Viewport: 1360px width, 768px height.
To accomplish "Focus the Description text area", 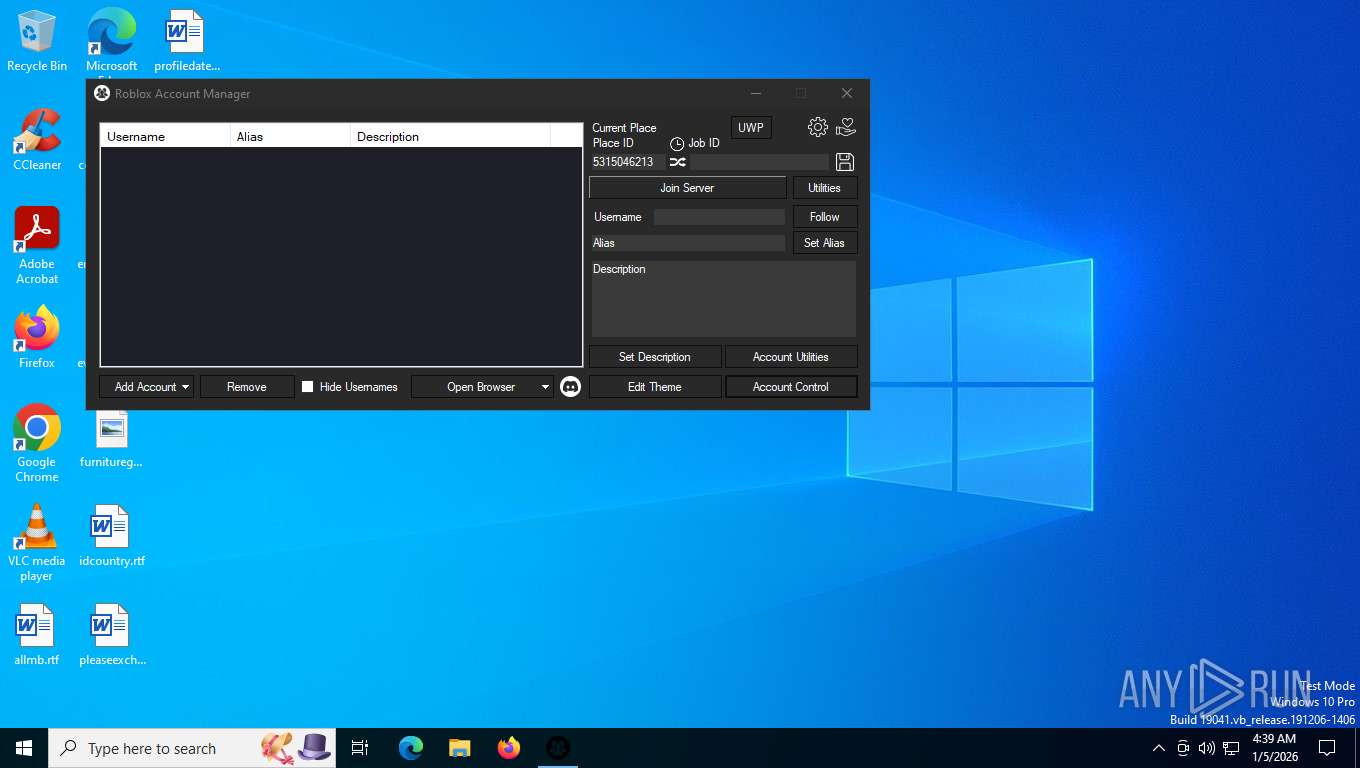I will coord(724,299).
